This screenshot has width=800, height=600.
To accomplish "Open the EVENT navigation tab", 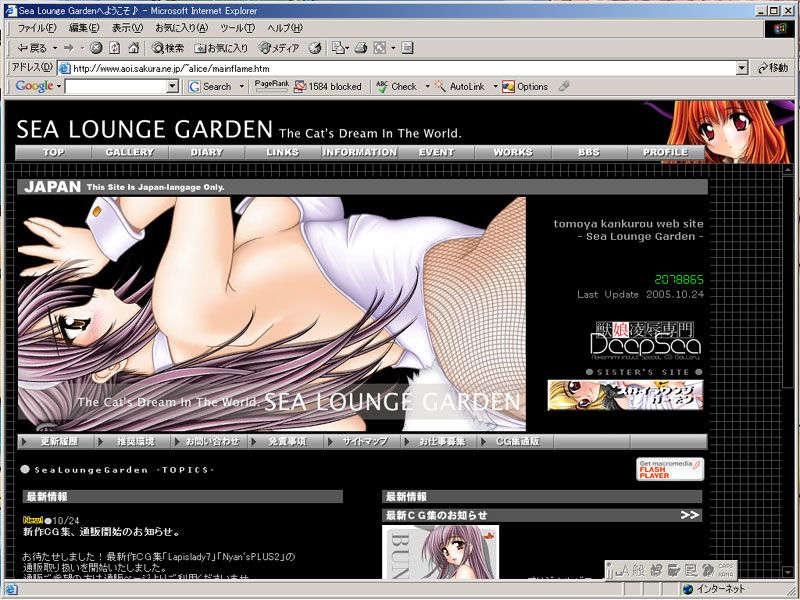I will click(x=436, y=152).
